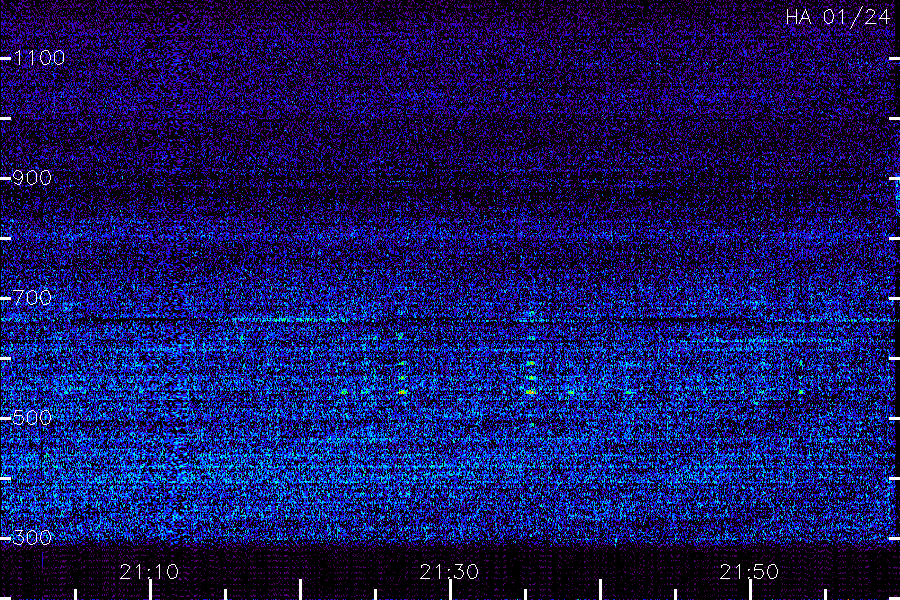Click the 900 frequency axis label
Viewport: 900px width, 600px height.
click(x=32, y=178)
